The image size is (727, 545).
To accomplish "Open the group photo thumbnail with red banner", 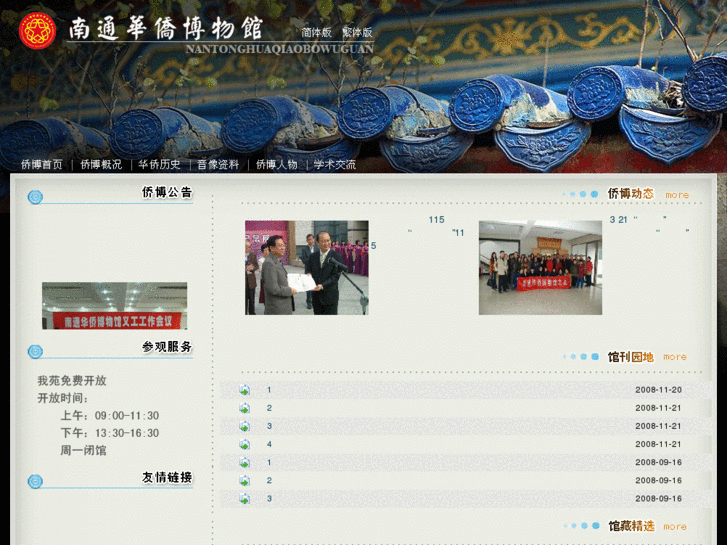I will (x=540, y=268).
